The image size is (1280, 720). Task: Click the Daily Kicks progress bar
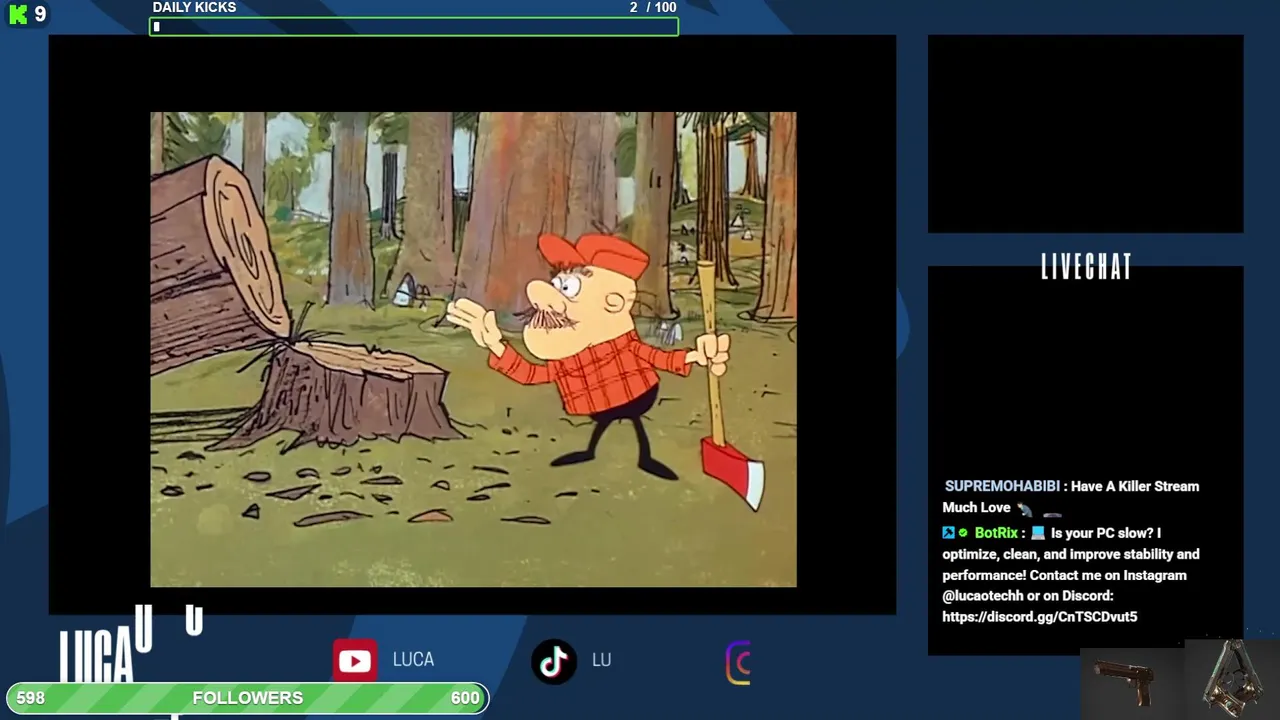(x=414, y=27)
